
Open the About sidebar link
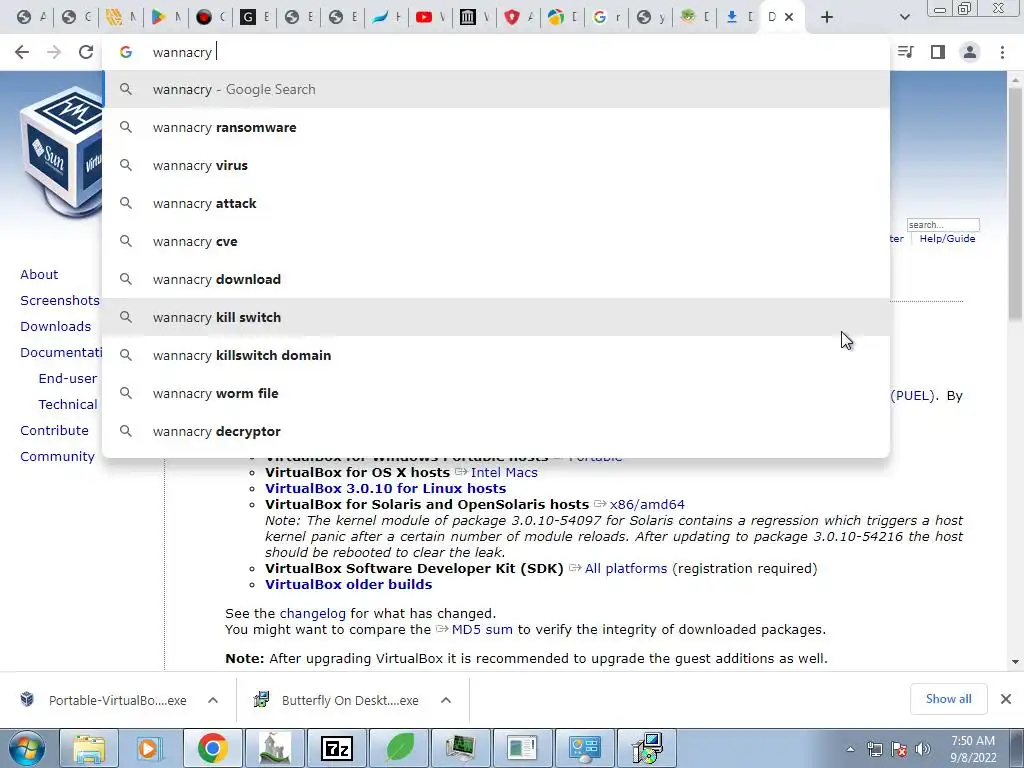coord(39,274)
